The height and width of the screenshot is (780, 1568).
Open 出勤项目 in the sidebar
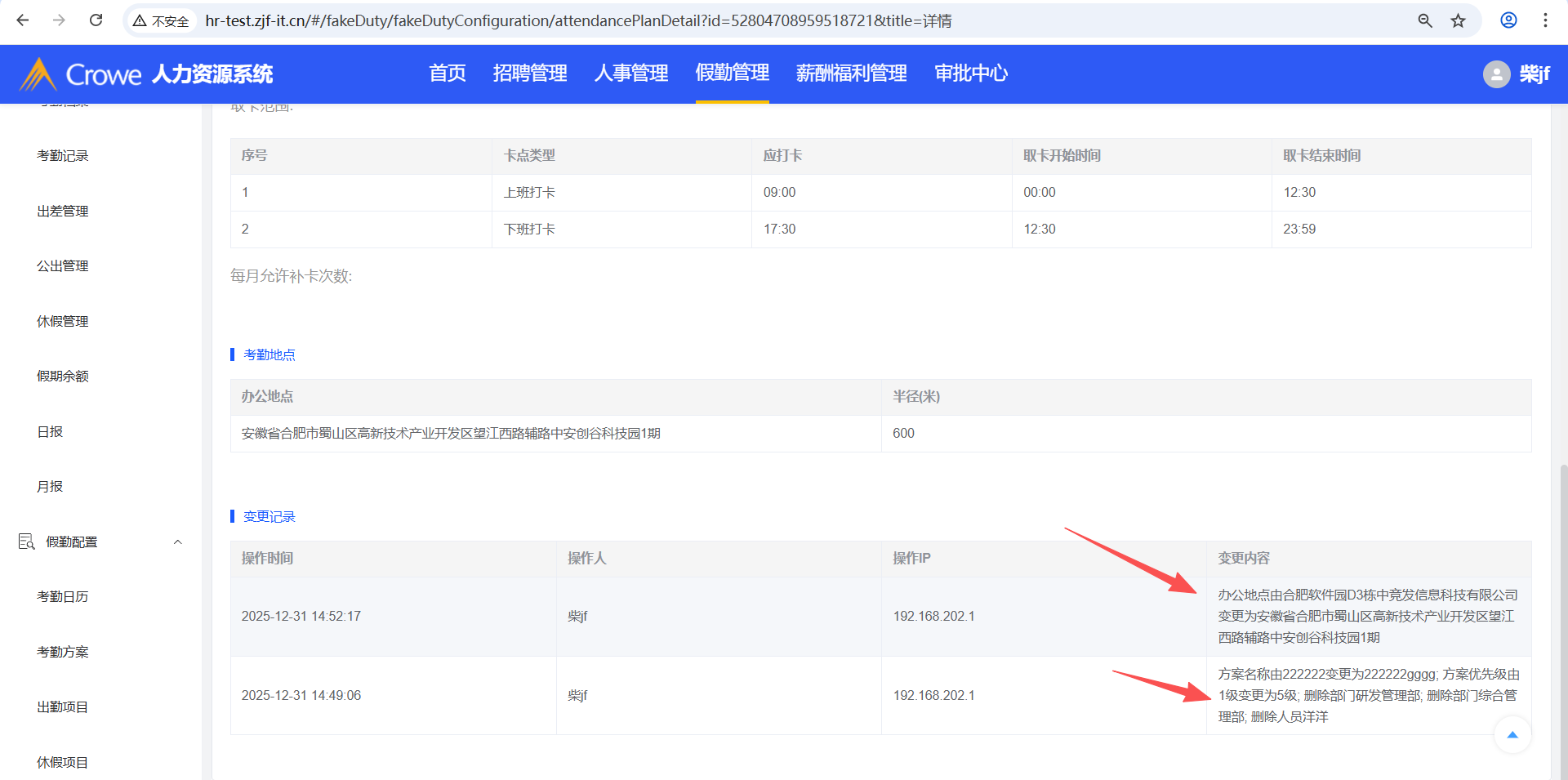[x=63, y=706]
